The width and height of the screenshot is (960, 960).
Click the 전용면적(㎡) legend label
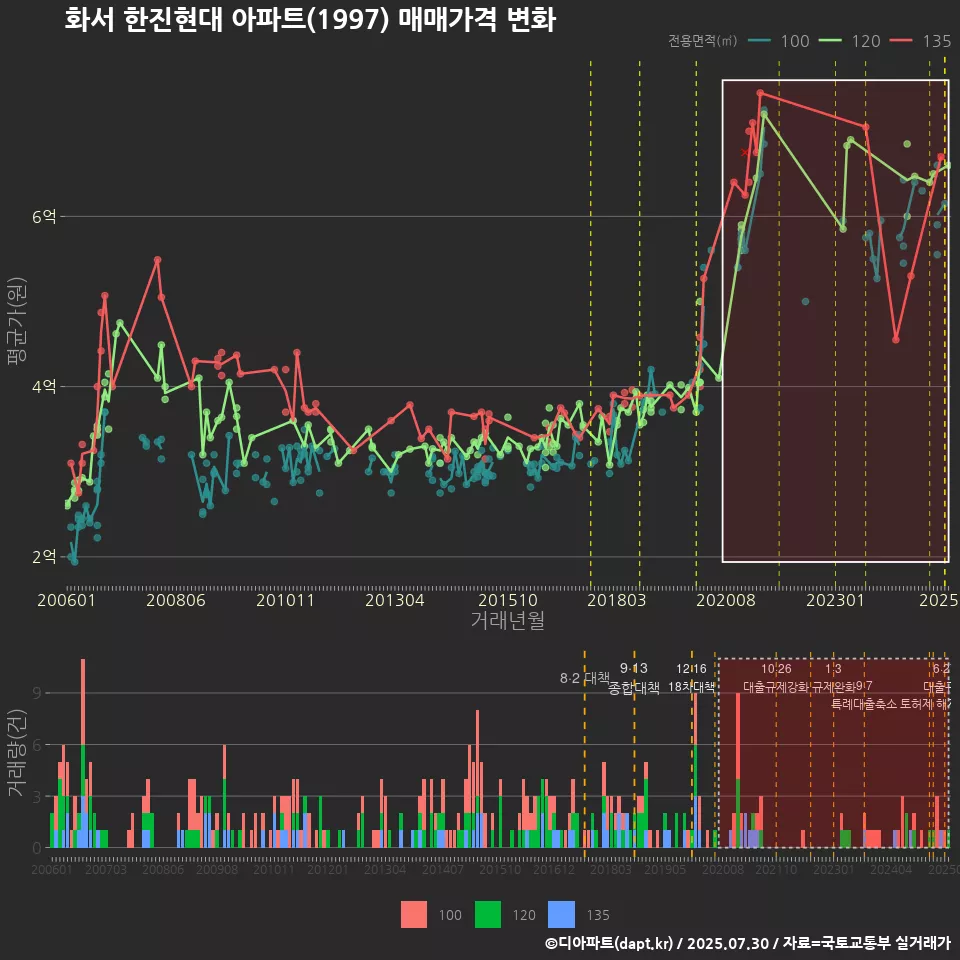pos(702,40)
